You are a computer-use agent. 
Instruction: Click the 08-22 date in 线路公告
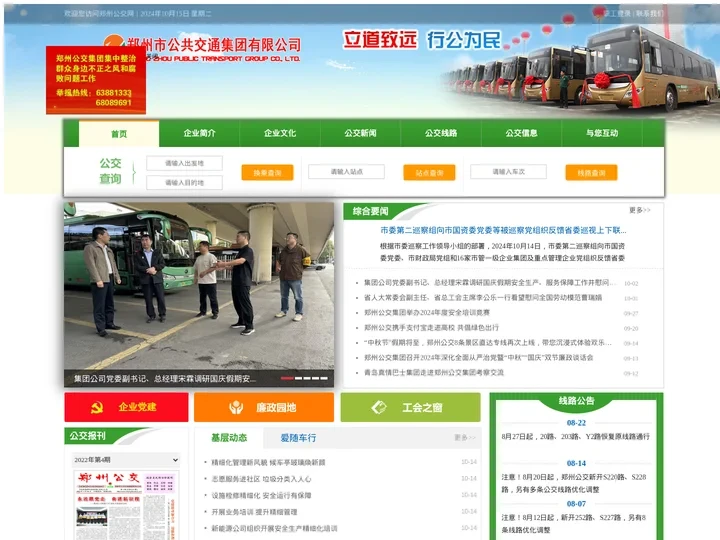(x=576, y=423)
